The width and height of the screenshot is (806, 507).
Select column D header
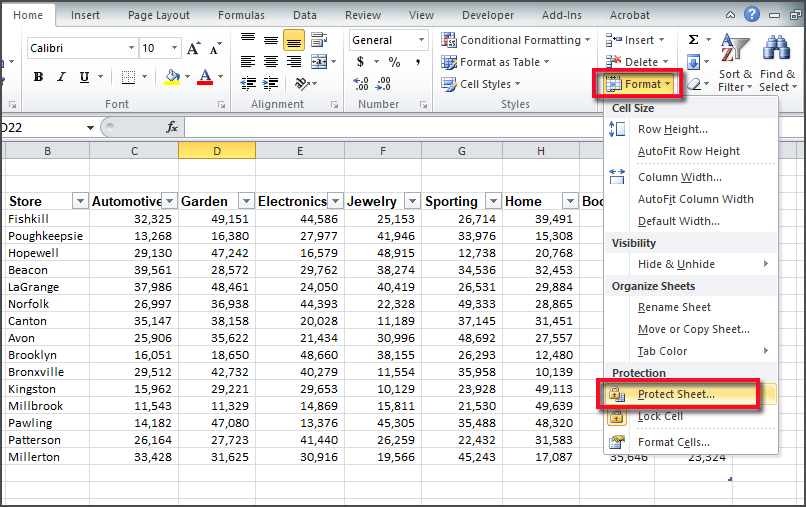217,151
